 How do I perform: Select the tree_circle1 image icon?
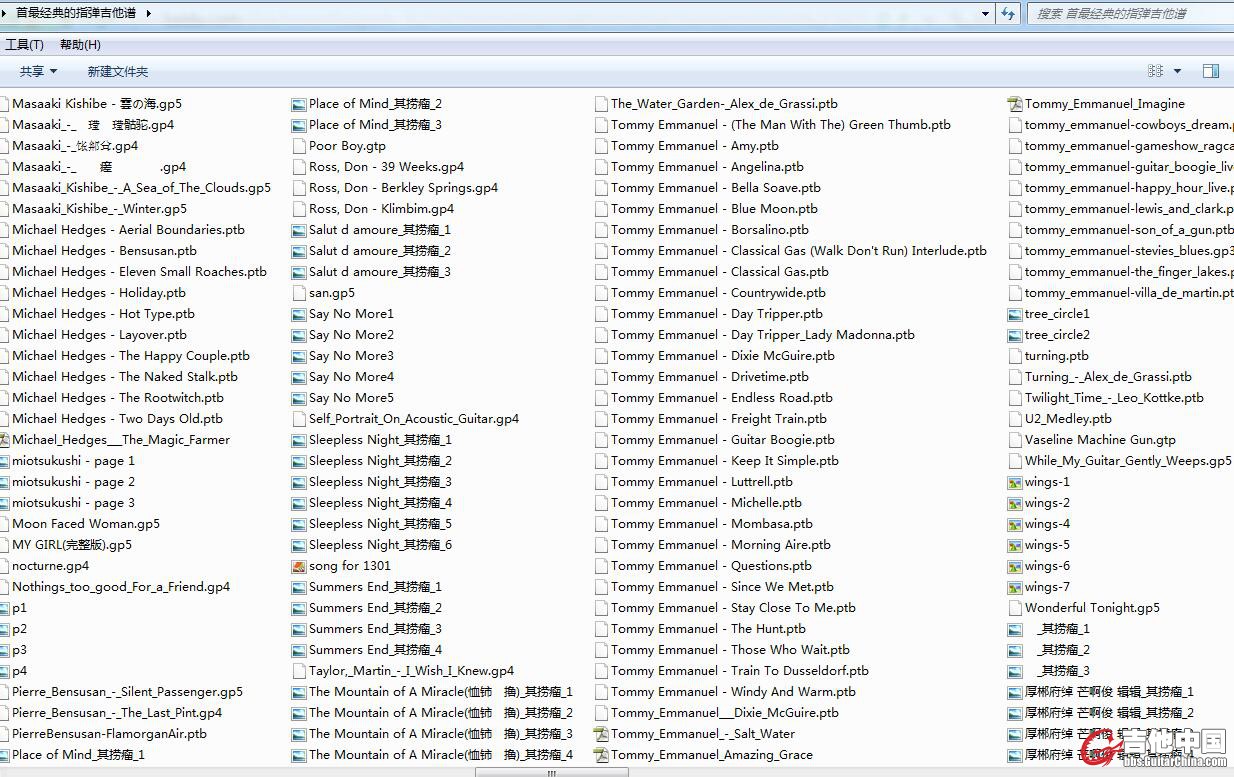tap(1014, 314)
